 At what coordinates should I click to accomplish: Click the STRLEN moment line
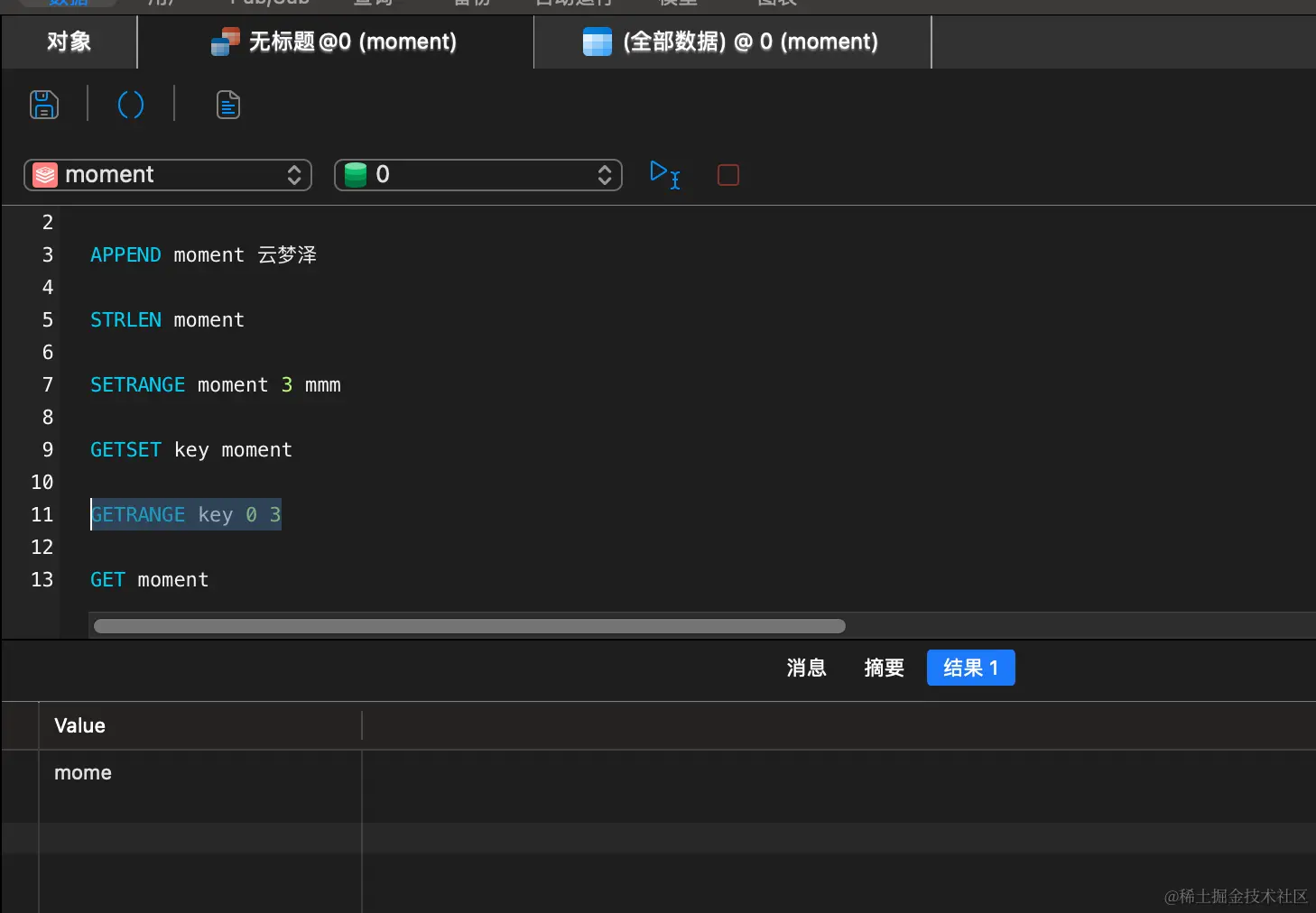tap(167, 320)
